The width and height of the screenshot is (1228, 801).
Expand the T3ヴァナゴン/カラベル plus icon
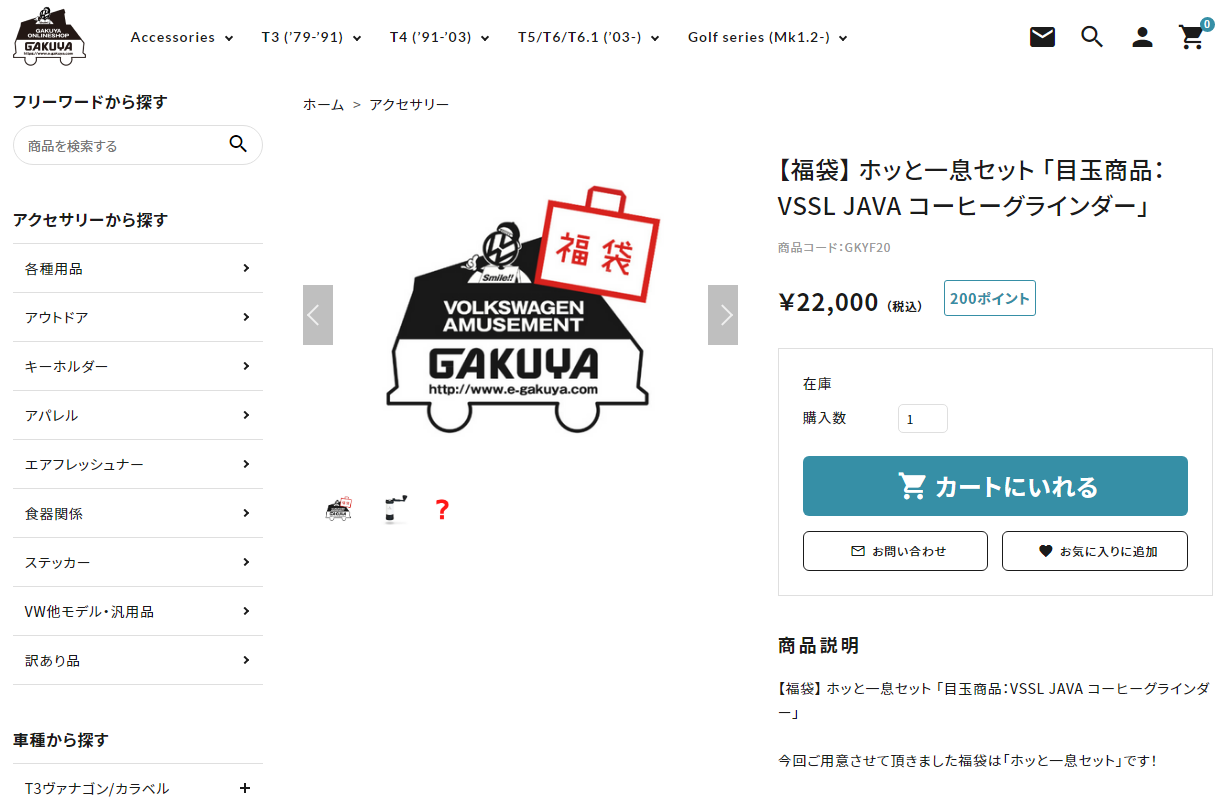(x=245, y=788)
